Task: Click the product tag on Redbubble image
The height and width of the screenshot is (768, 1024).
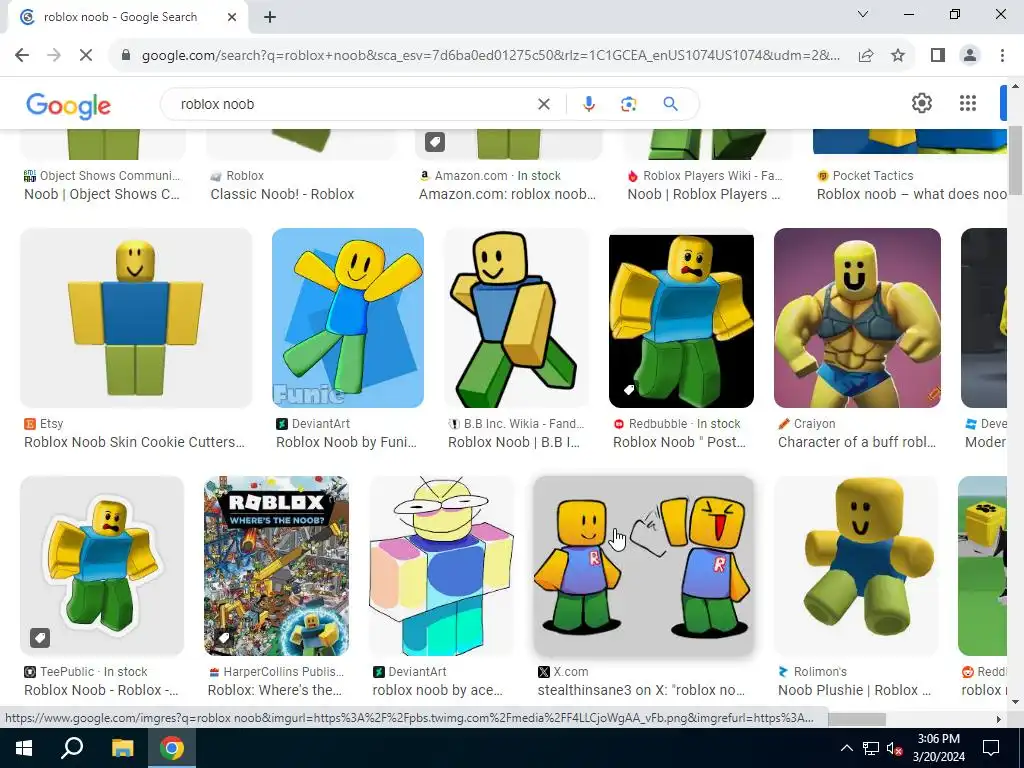Action: (x=628, y=390)
